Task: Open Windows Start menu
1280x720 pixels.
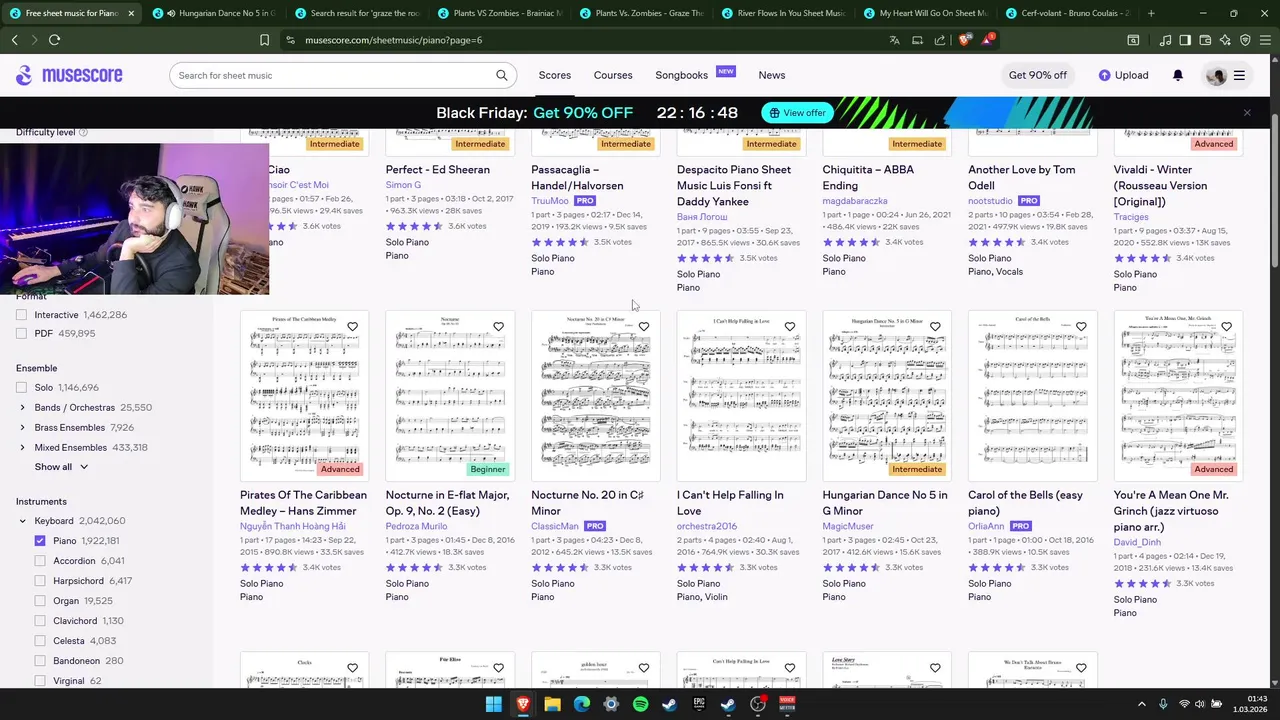Action: (493, 704)
